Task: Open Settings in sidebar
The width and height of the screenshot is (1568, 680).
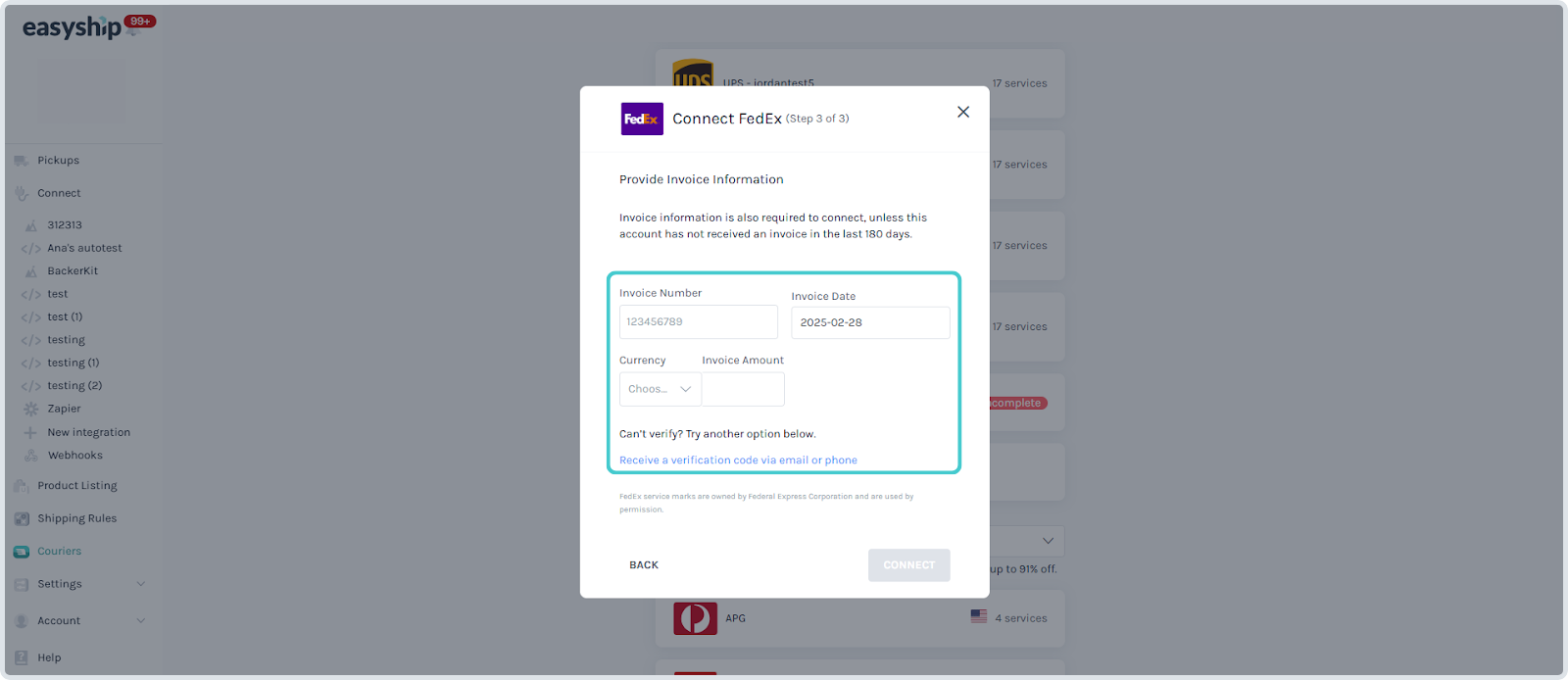Action: (x=60, y=585)
